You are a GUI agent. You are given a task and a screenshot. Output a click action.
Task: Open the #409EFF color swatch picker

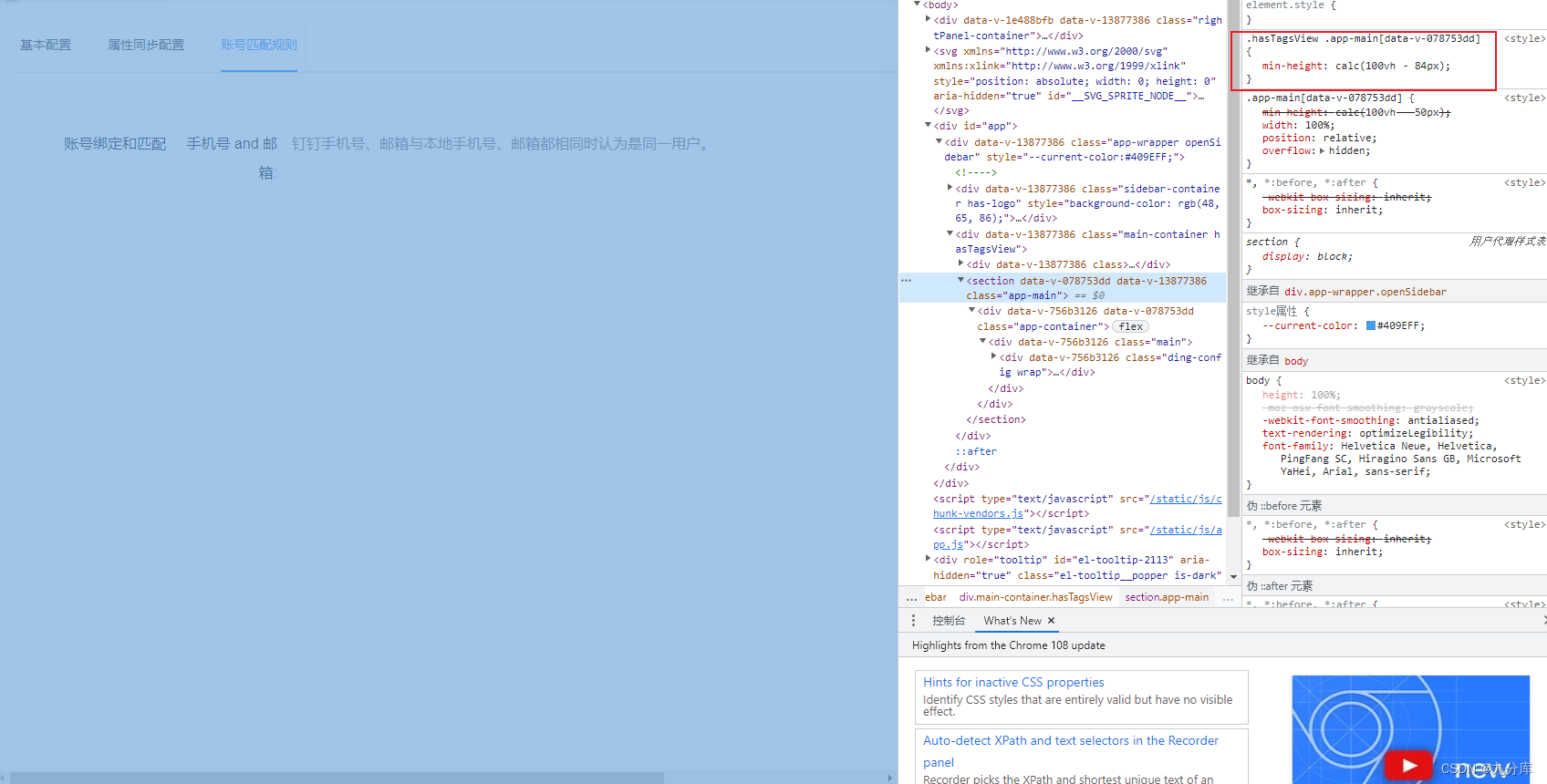click(1370, 325)
